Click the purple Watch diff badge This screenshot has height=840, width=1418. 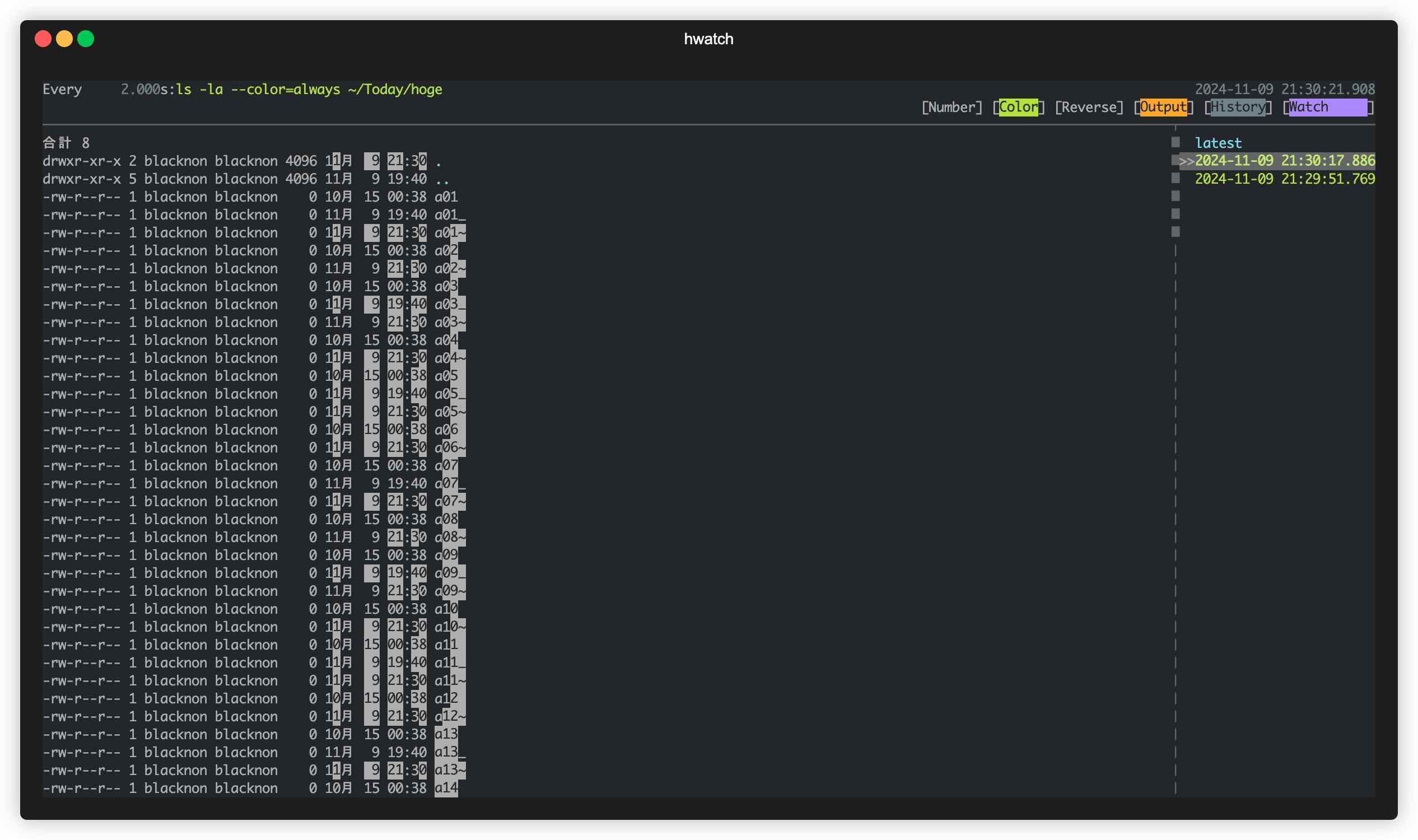(x=1327, y=107)
